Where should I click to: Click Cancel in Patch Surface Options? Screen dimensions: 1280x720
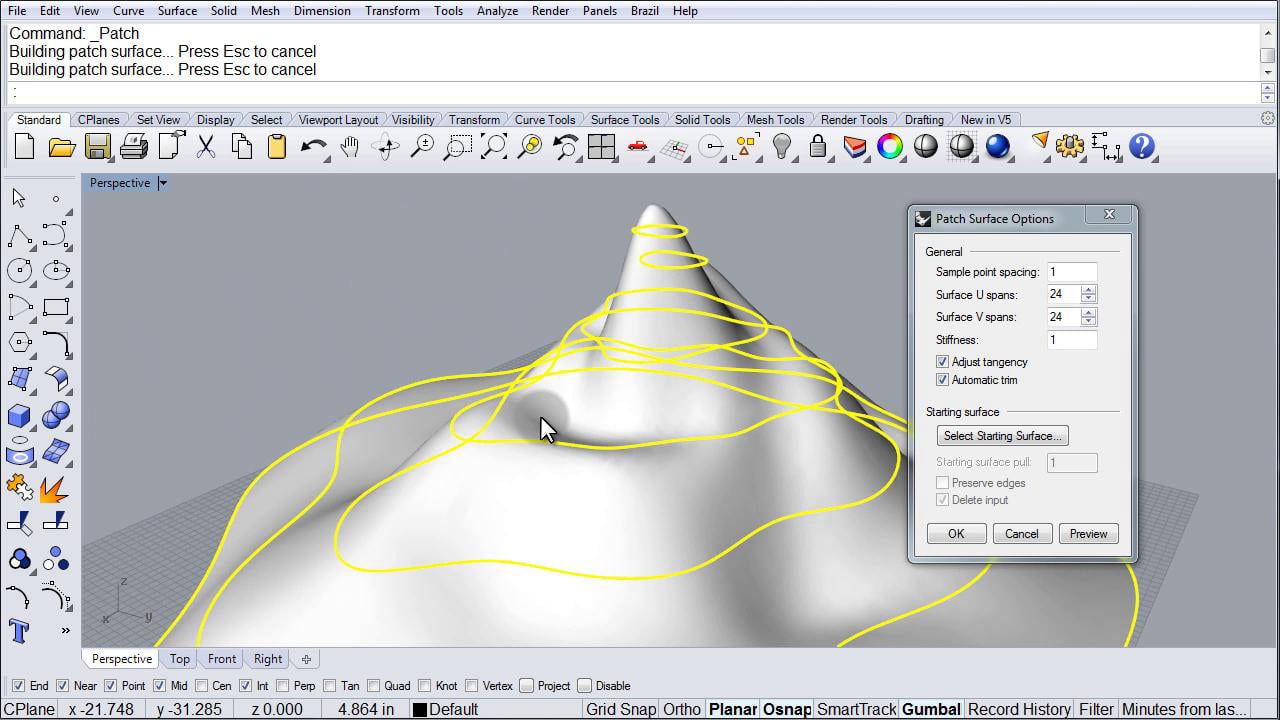point(1022,534)
